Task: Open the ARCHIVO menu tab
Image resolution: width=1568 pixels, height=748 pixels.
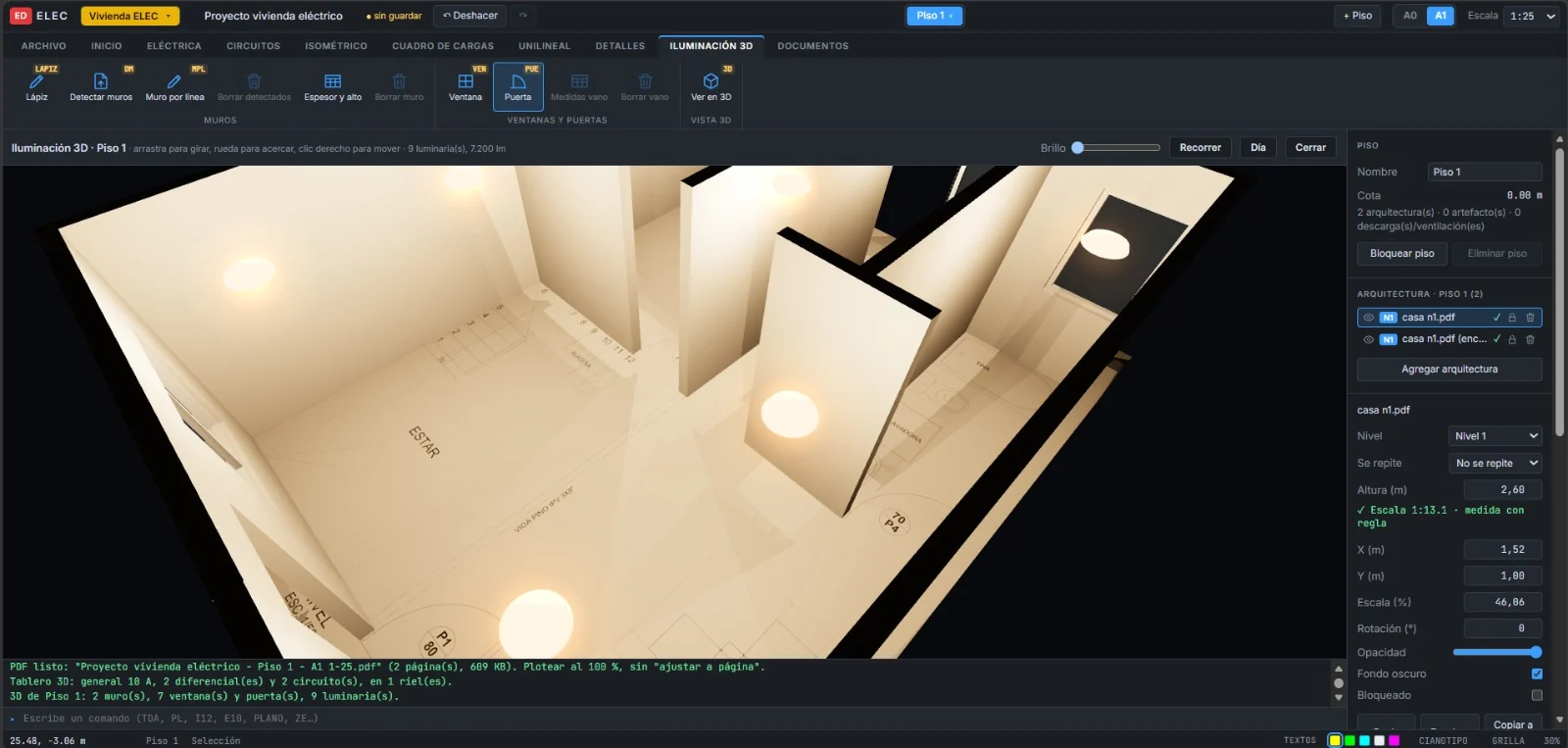Action: coord(44,46)
